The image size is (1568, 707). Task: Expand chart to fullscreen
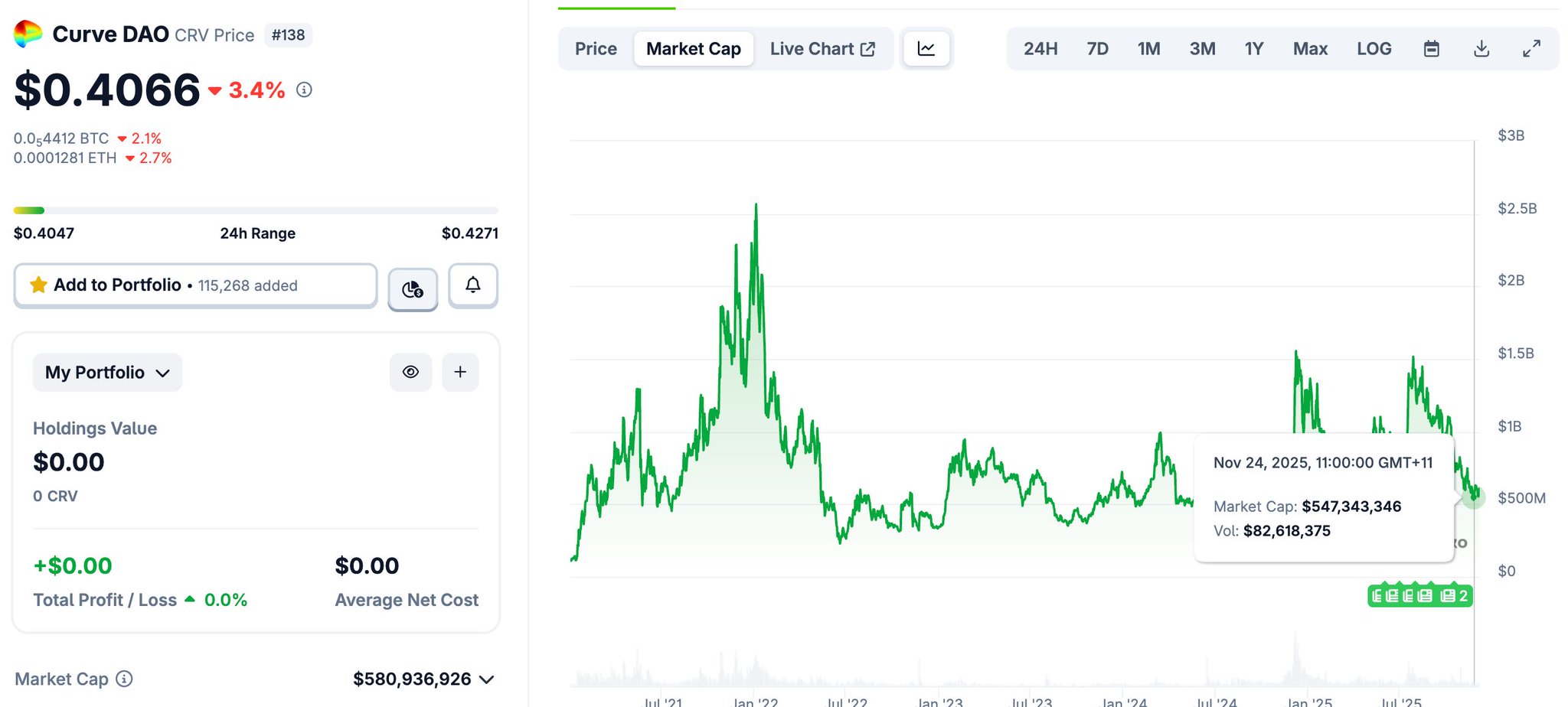1531,49
